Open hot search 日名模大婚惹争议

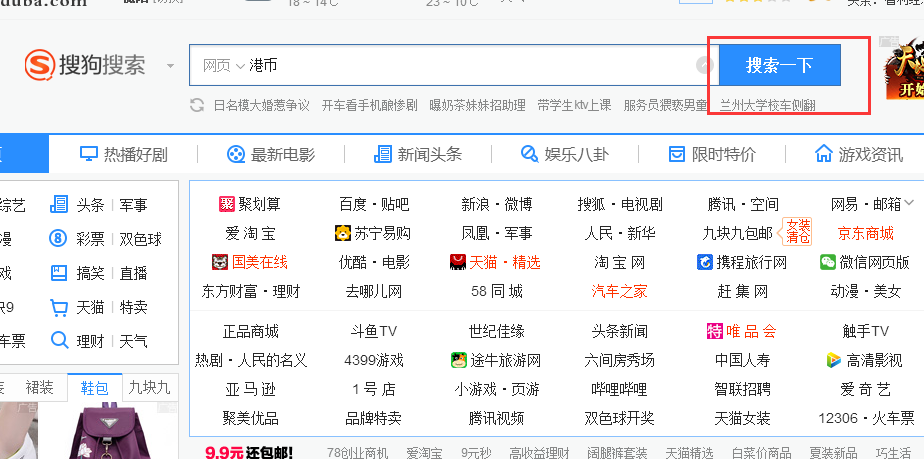262,105
